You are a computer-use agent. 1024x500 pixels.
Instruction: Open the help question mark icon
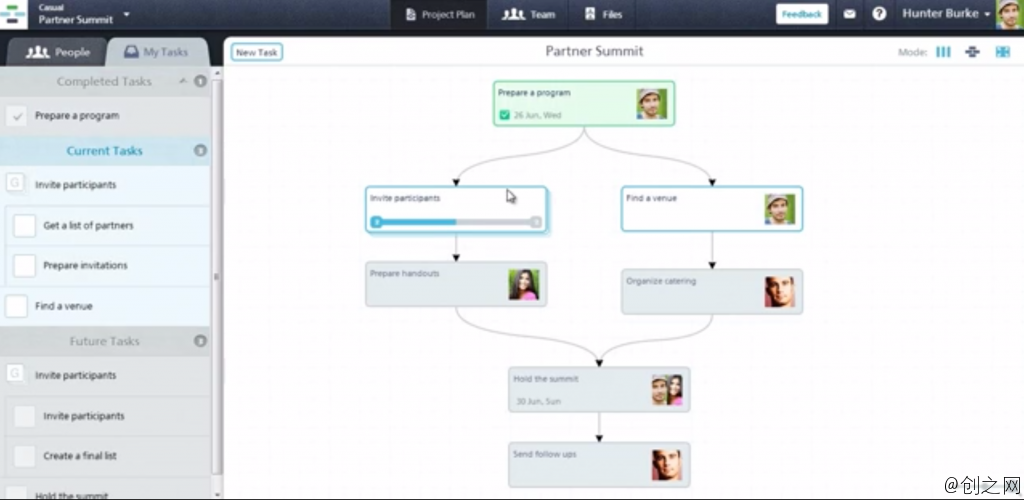click(x=879, y=14)
